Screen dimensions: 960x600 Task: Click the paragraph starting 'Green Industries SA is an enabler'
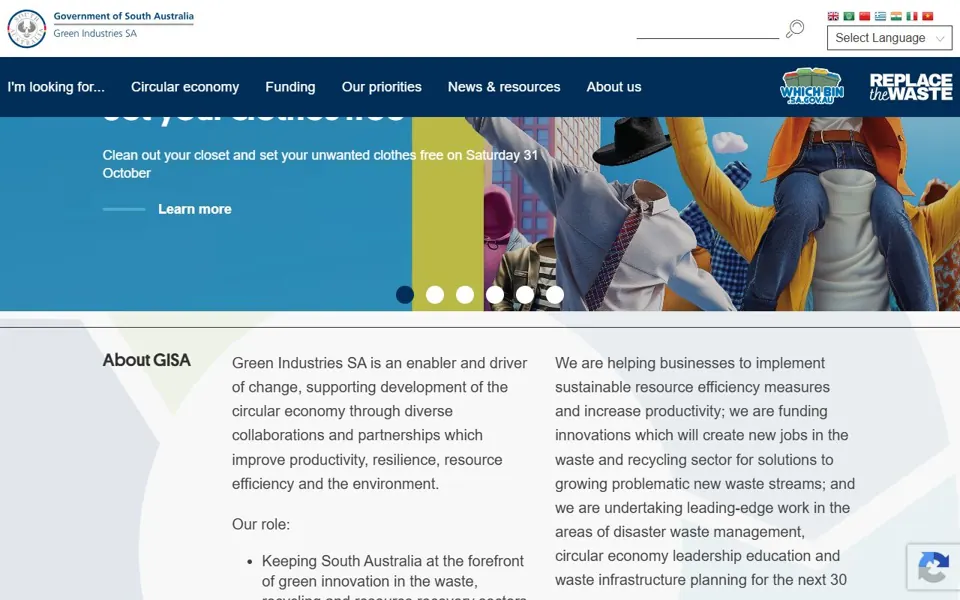380,423
